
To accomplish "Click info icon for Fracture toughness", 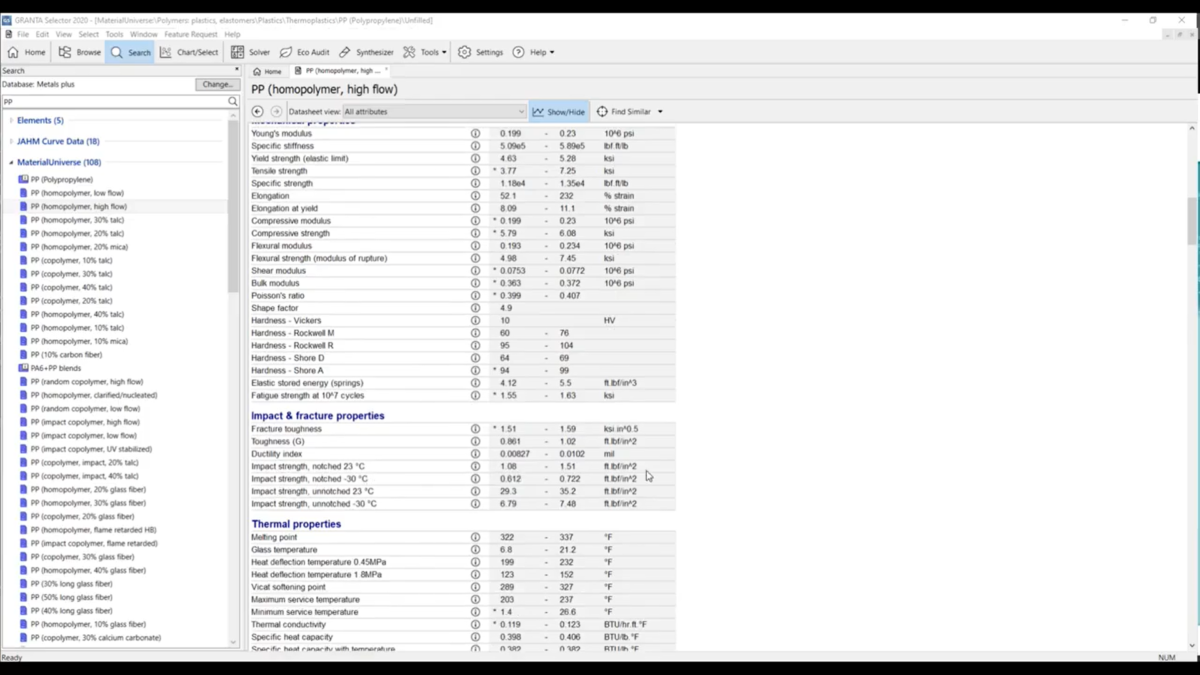I will coord(475,429).
